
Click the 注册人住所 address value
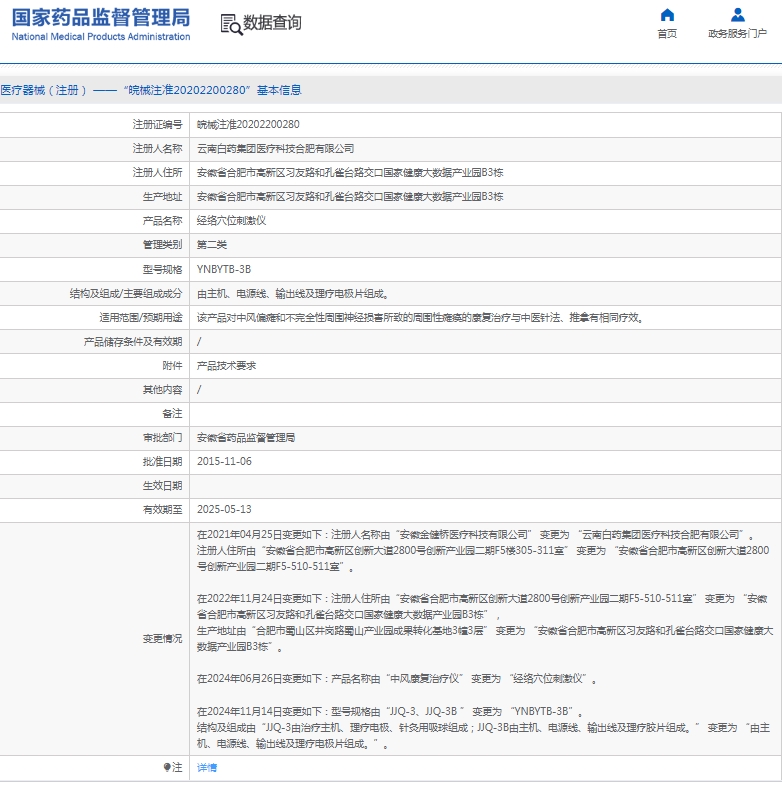[x=350, y=173]
